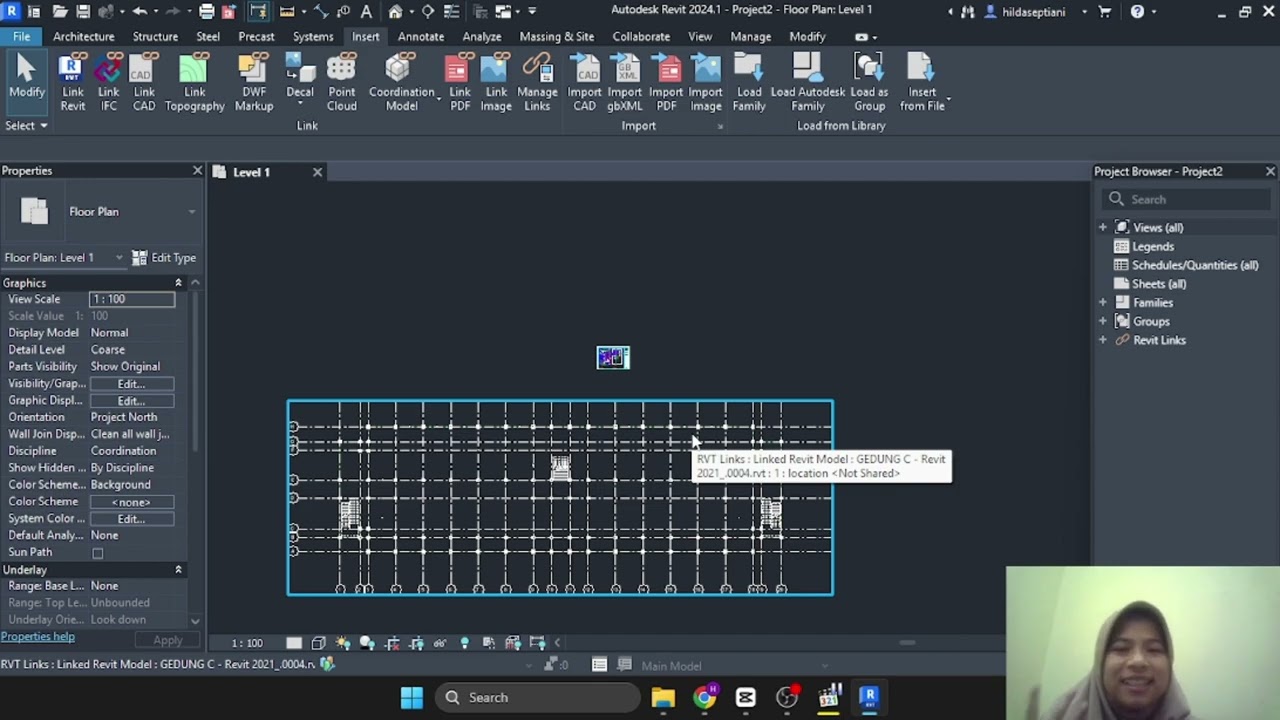
Task: Open File Explorer from taskbar
Action: click(x=663, y=697)
